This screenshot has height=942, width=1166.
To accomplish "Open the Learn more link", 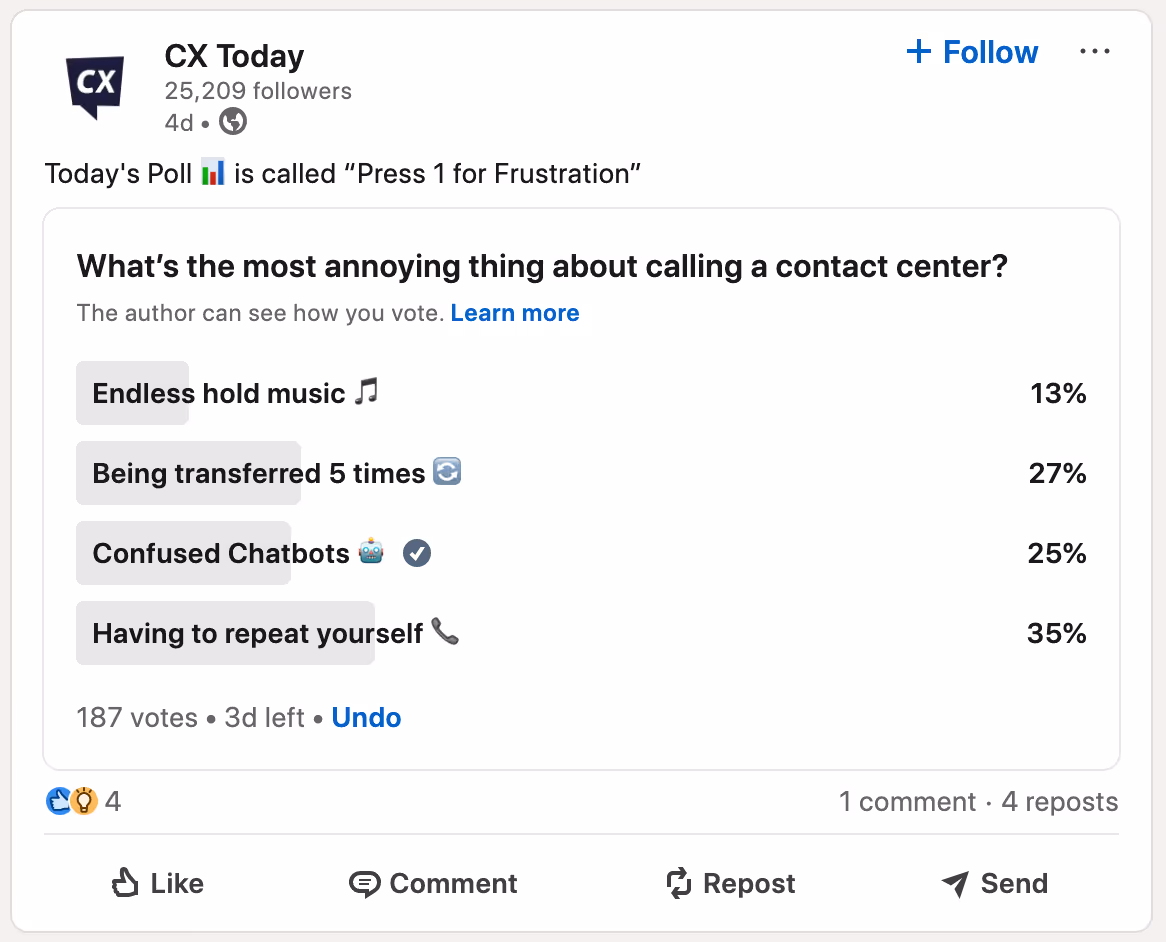I will (515, 313).
